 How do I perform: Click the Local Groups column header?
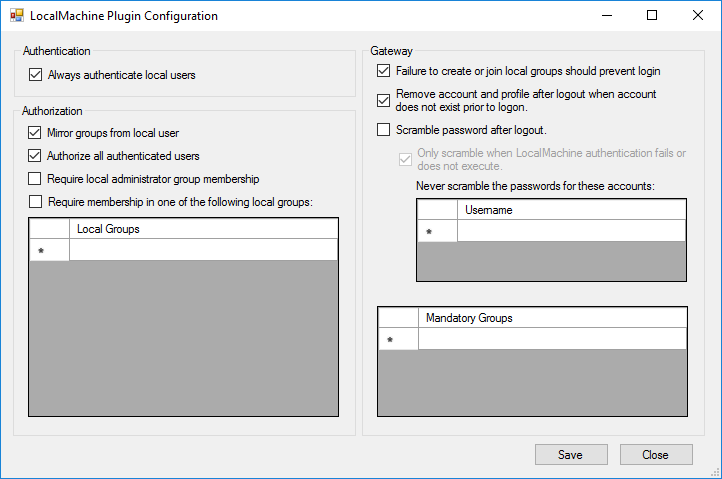[203, 229]
